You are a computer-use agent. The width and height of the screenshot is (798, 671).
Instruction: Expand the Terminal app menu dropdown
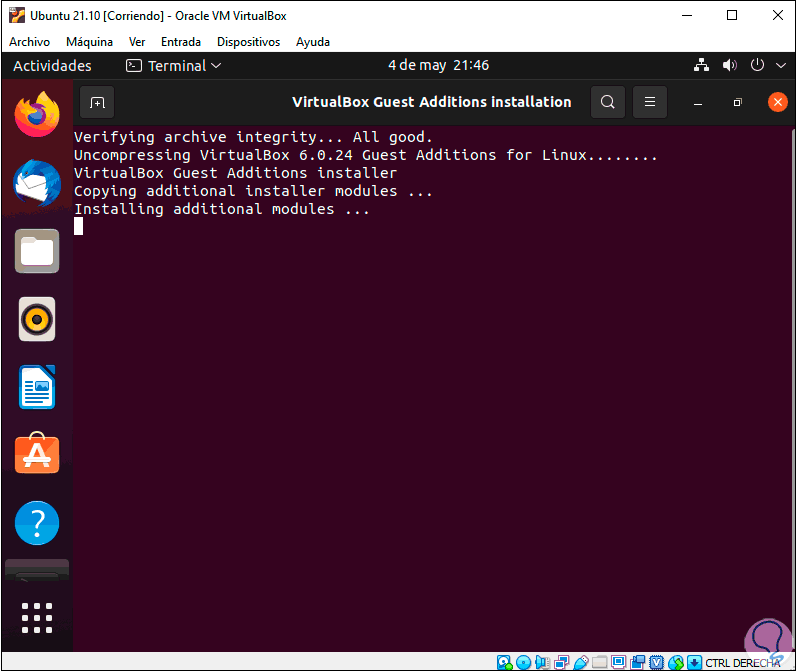(174, 66)
